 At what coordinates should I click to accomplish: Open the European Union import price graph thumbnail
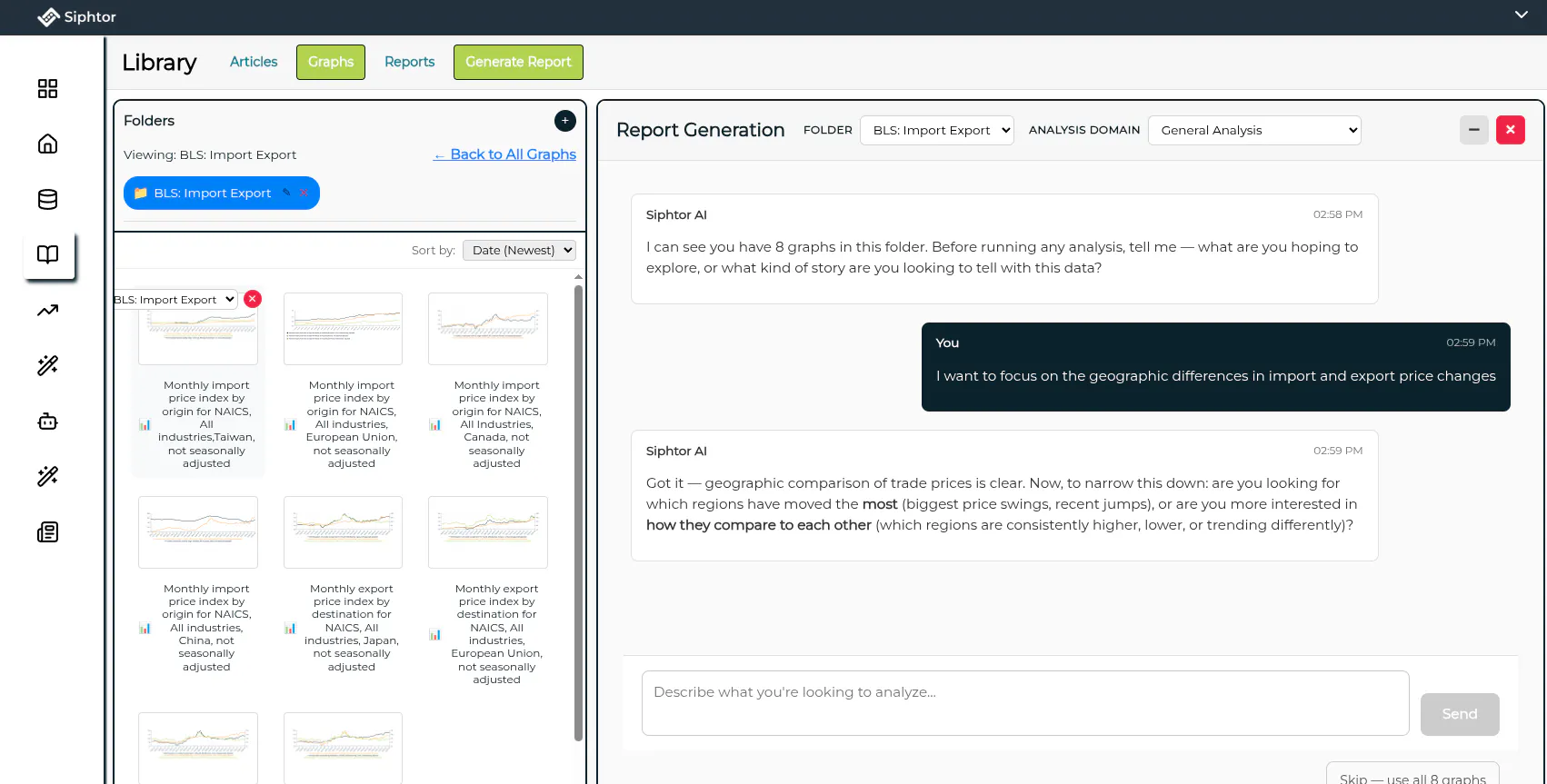[343, 329]
